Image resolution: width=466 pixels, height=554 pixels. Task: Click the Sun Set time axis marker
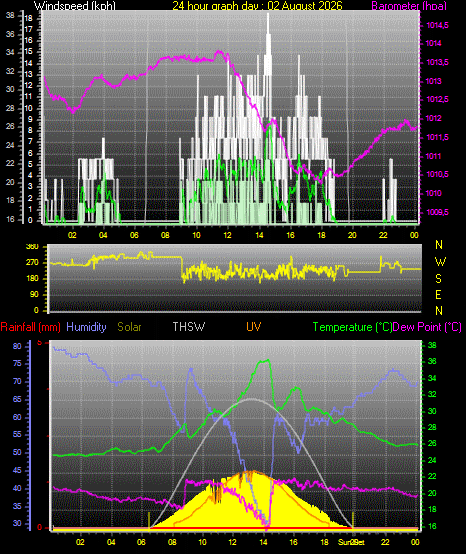pos(351,542)
